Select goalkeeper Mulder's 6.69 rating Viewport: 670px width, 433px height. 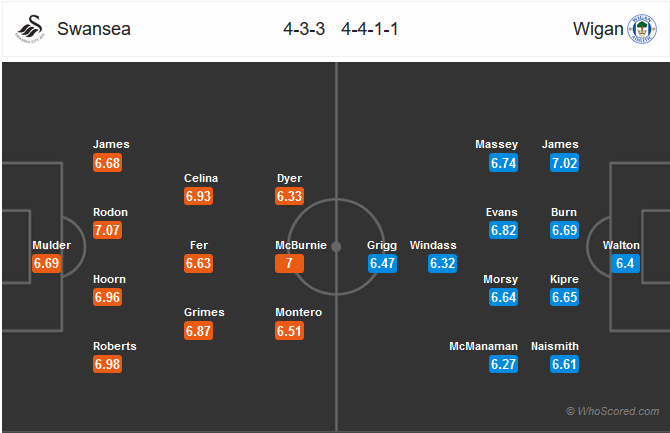46,263
